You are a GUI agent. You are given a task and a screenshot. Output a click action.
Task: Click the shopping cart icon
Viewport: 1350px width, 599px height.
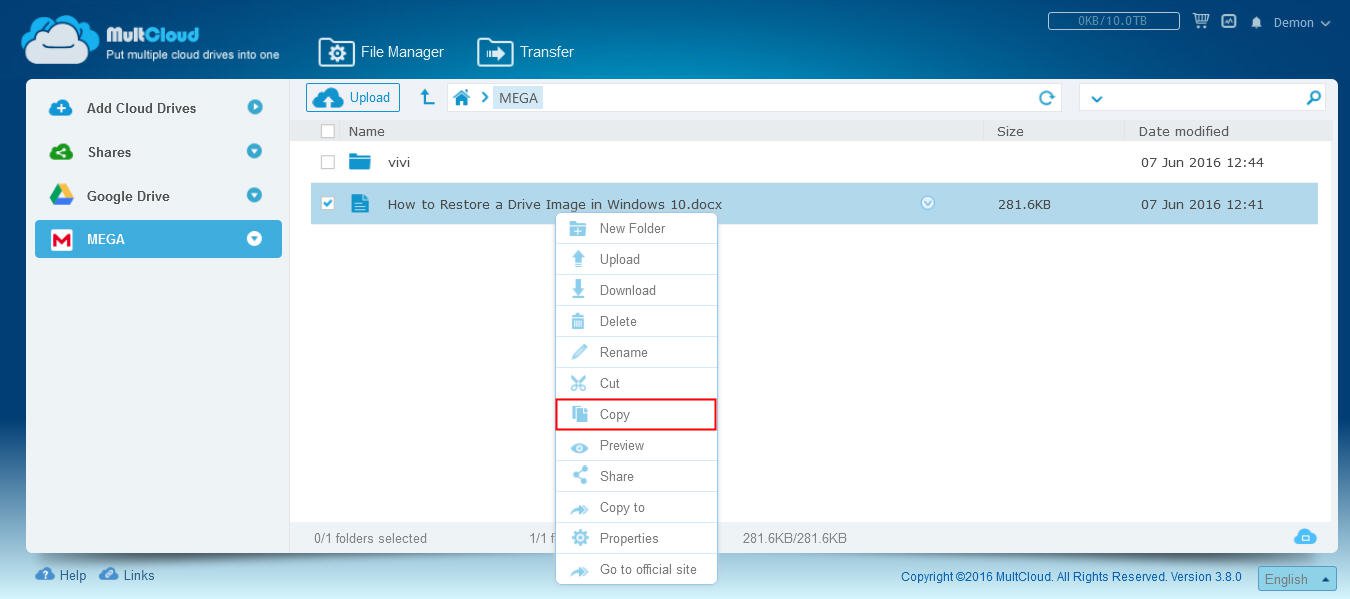tap(1201, 21)
